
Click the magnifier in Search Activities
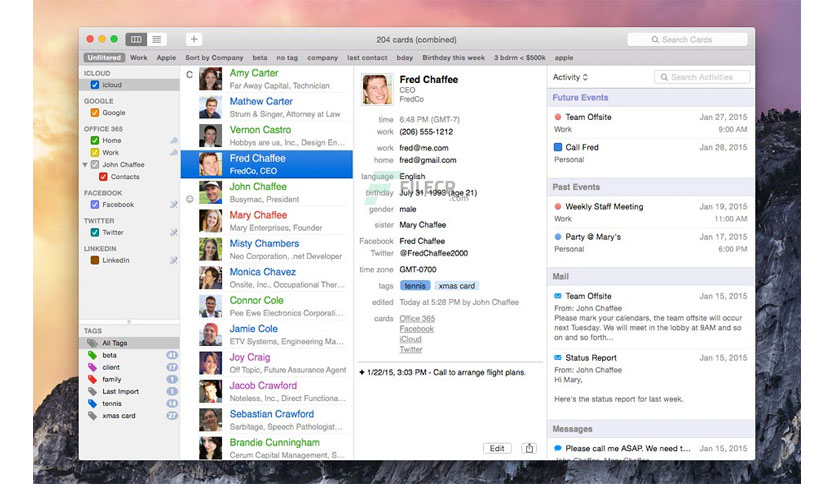tap(664, 77)
